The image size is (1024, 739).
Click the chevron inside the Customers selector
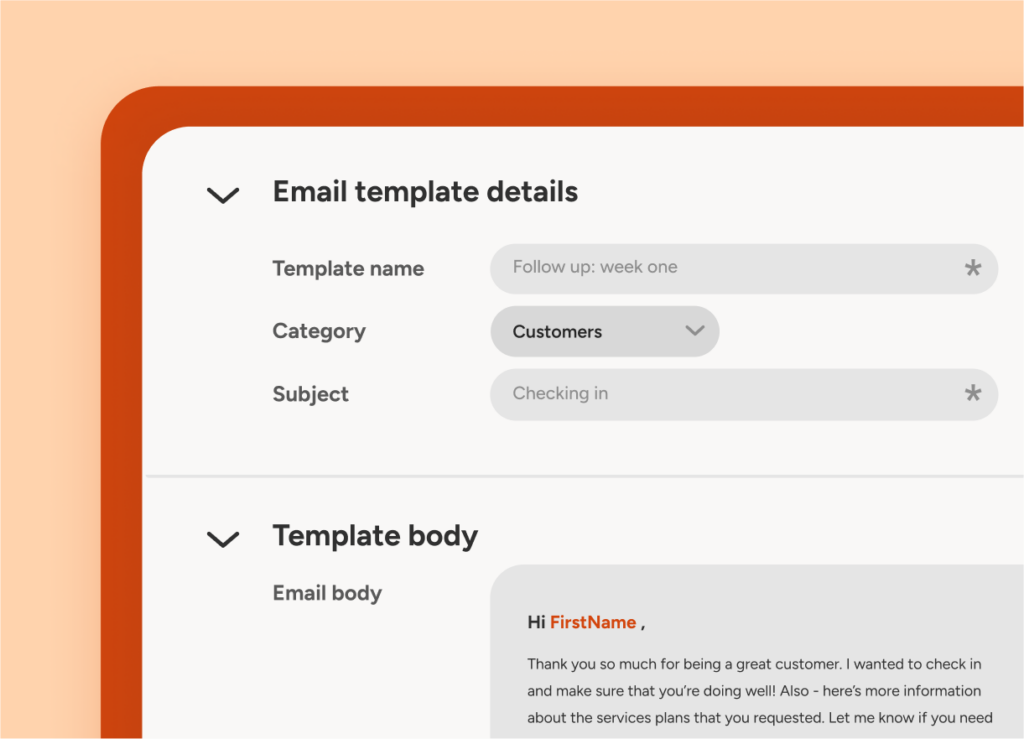click(x=695, y=331)
